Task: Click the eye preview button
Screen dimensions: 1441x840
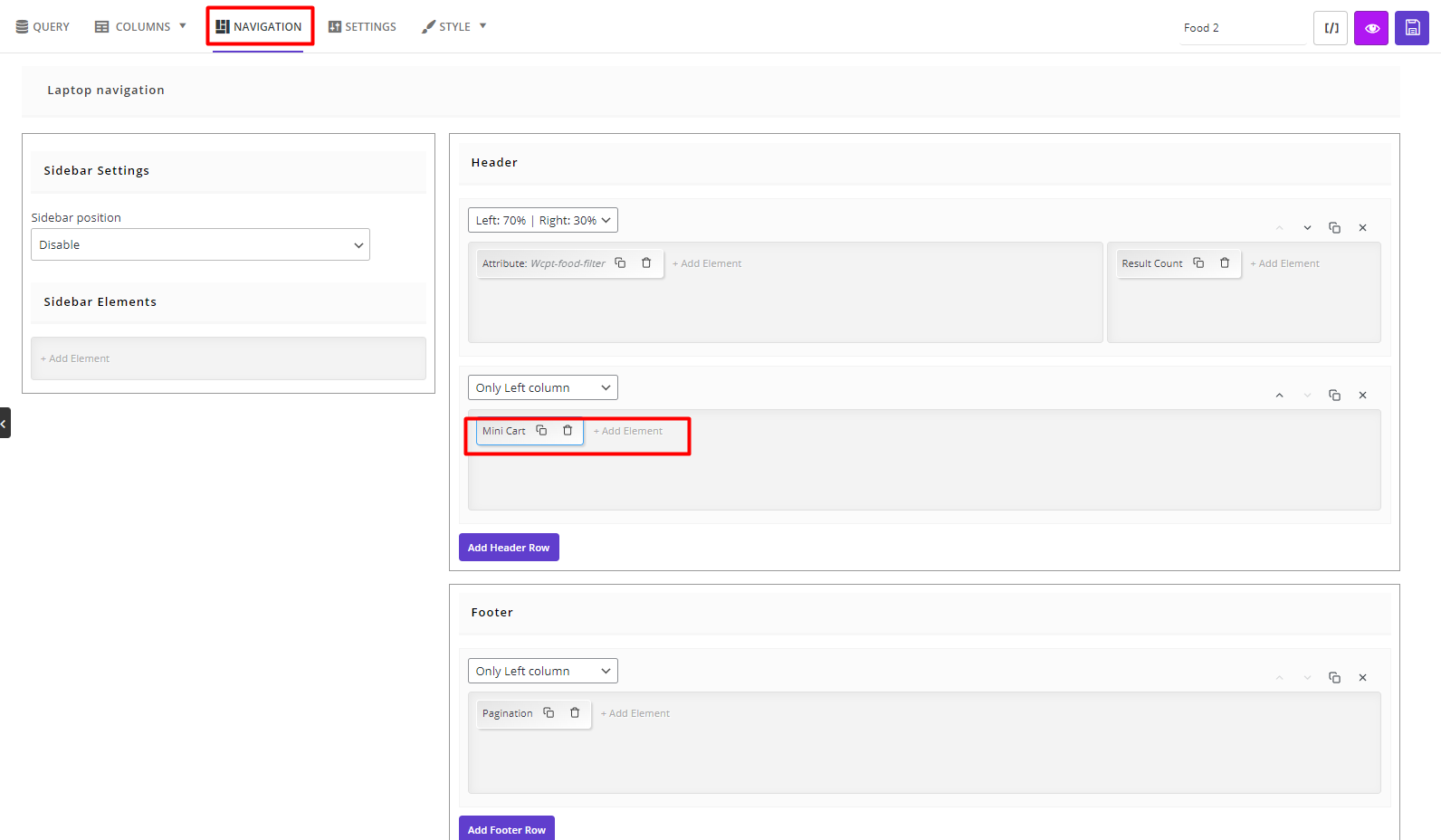Action: [x=1371, y=28]
